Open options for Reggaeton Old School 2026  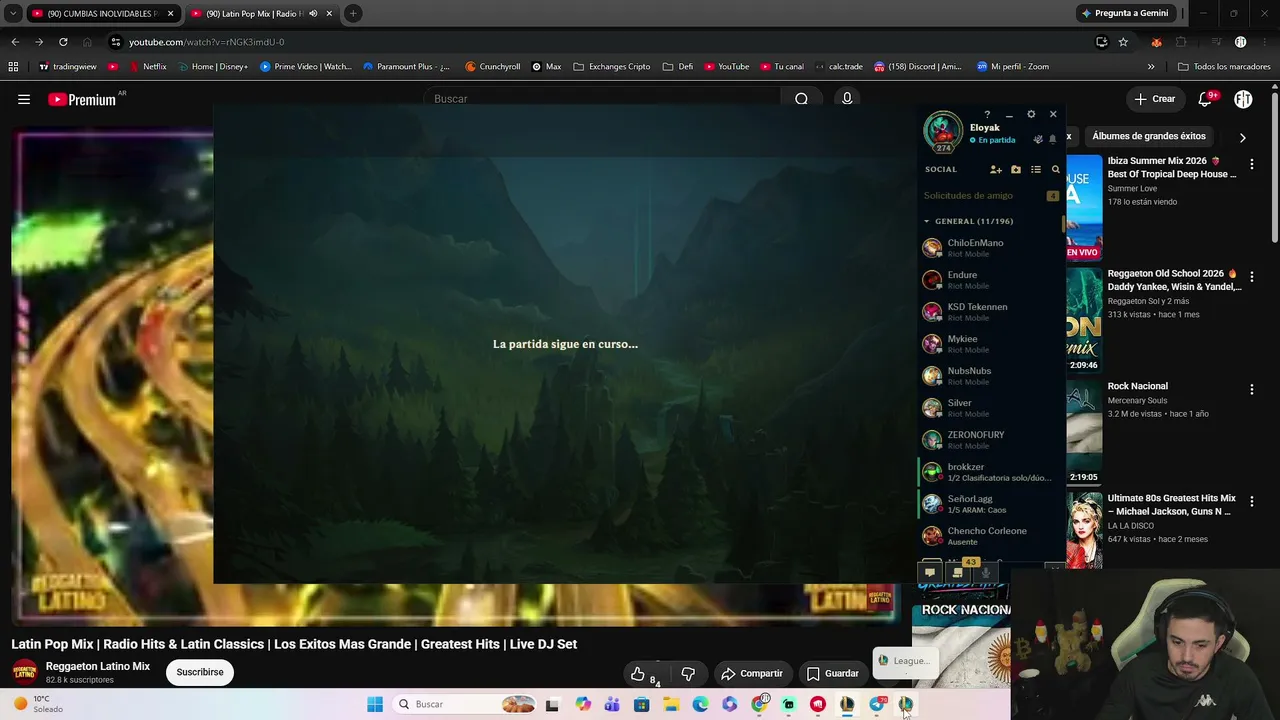[1252, 277]
